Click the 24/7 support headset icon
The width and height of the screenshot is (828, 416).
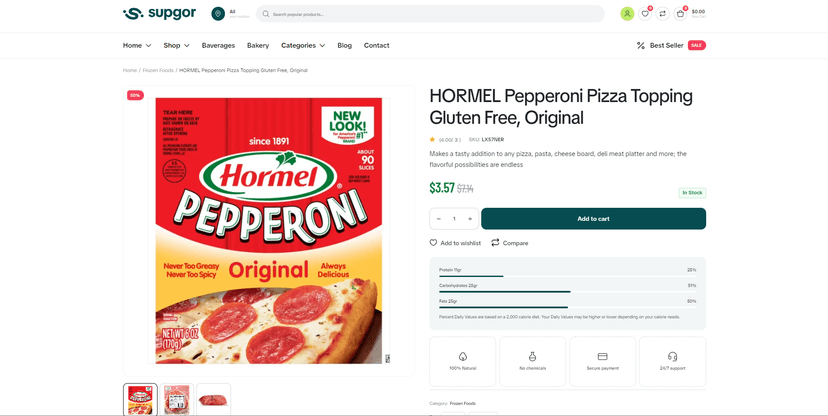[x=672, y=356]
